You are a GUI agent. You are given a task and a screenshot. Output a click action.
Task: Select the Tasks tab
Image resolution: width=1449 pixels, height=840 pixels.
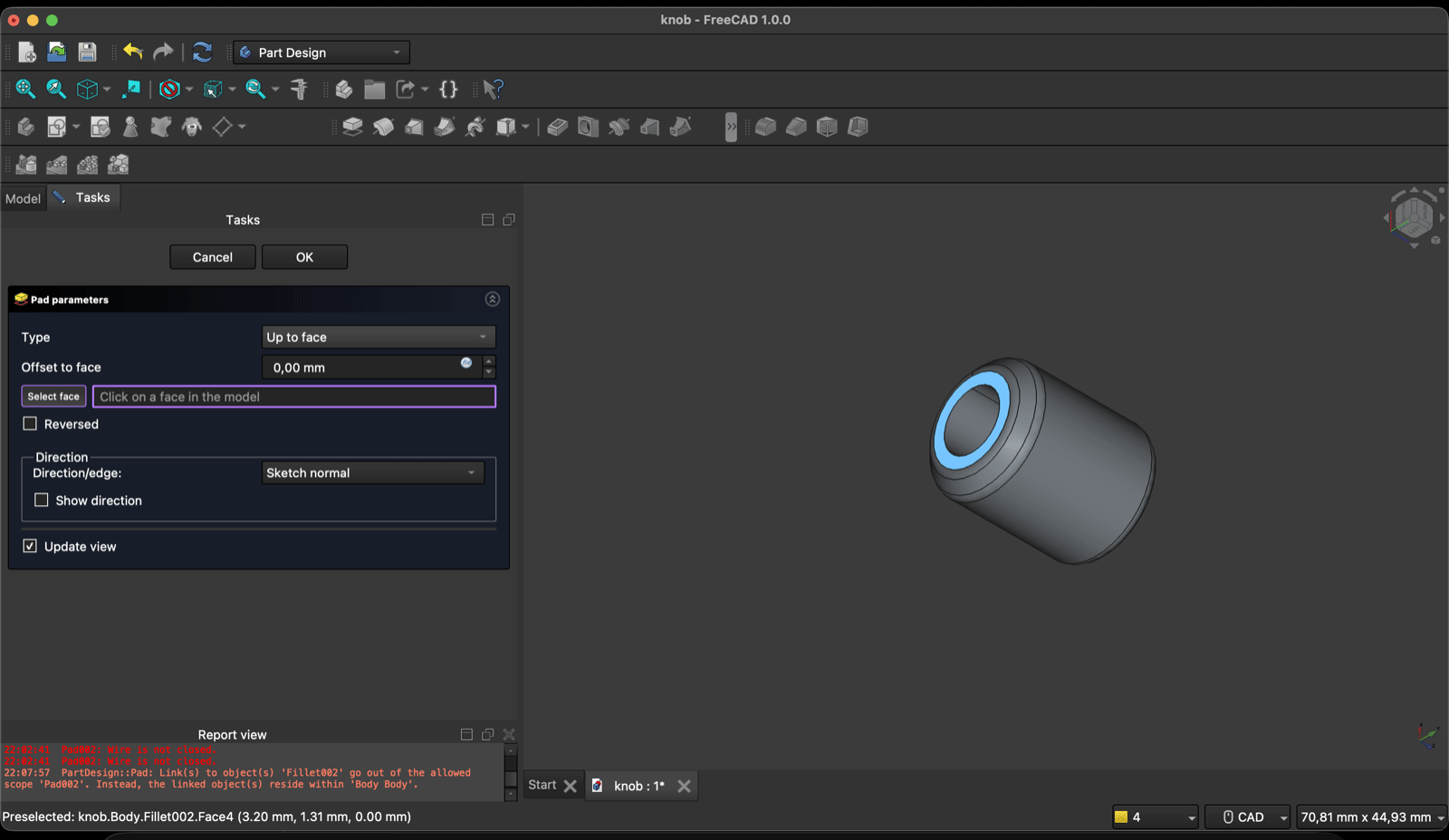click(x=83, y=197)
